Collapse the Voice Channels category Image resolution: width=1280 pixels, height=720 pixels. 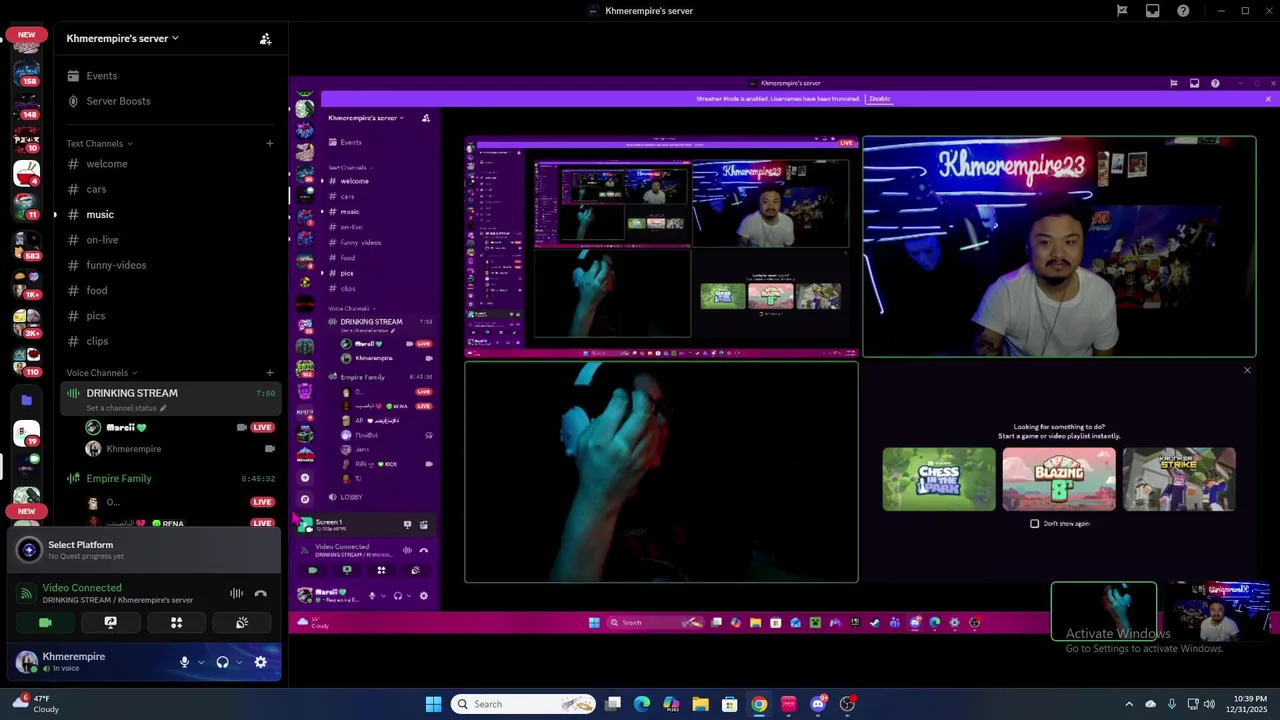(102, 373)
